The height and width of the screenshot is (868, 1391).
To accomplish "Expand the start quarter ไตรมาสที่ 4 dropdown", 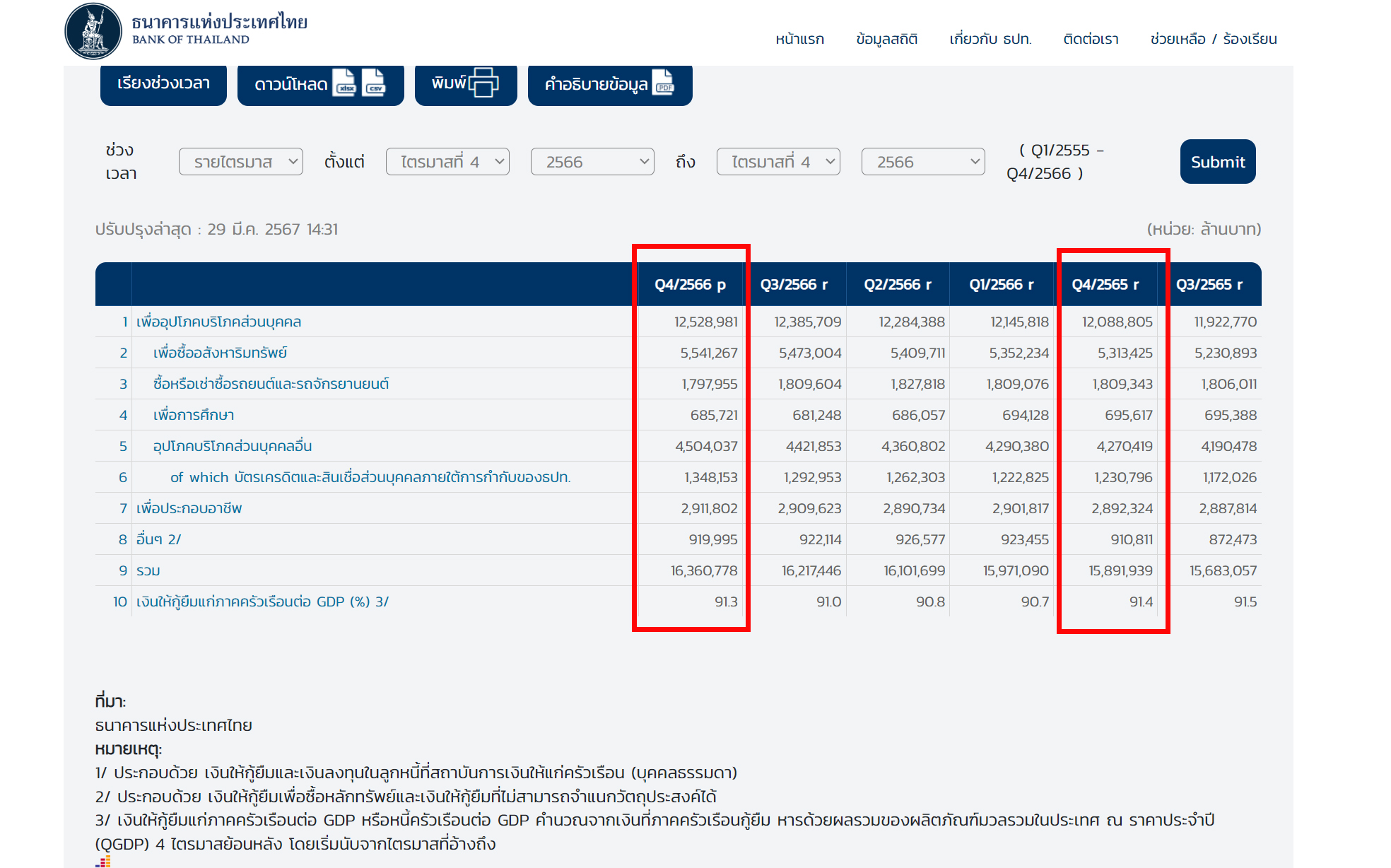I will click(x=447, y=162).
